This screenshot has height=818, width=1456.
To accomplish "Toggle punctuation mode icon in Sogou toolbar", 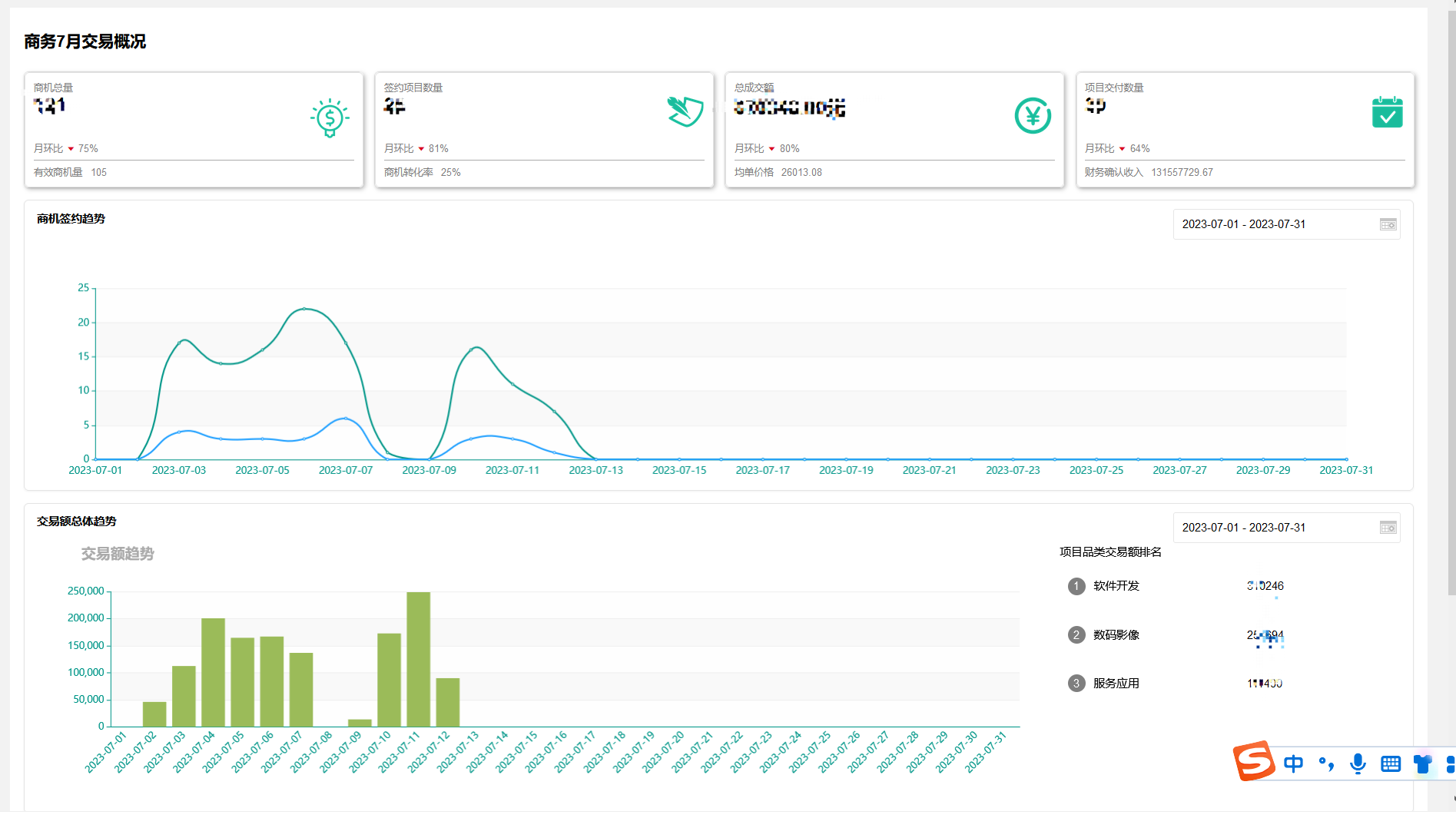I will [1326, 763].
